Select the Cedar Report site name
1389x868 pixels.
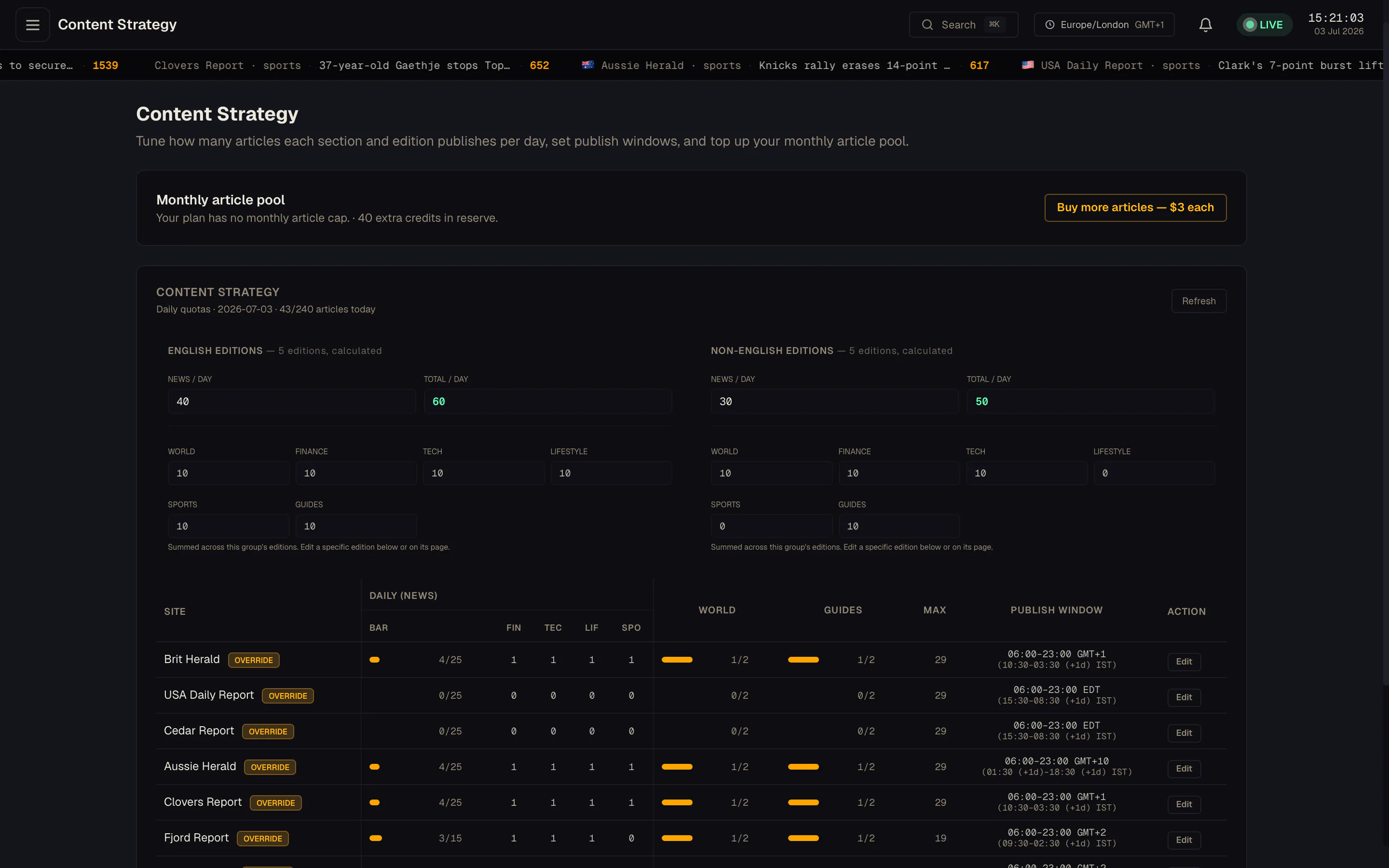click(x=199, y=730)
